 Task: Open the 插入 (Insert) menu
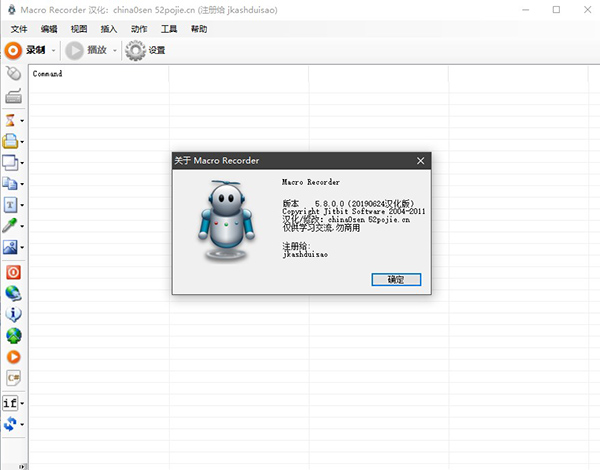(x=109, y=29)
